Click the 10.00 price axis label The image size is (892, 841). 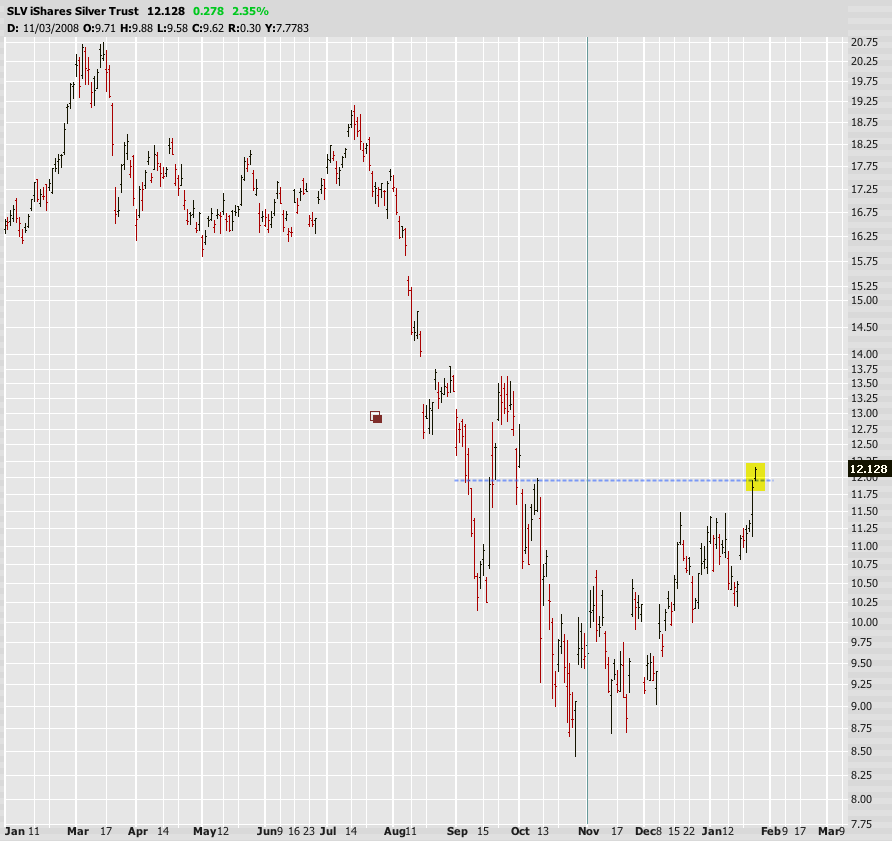864,622
